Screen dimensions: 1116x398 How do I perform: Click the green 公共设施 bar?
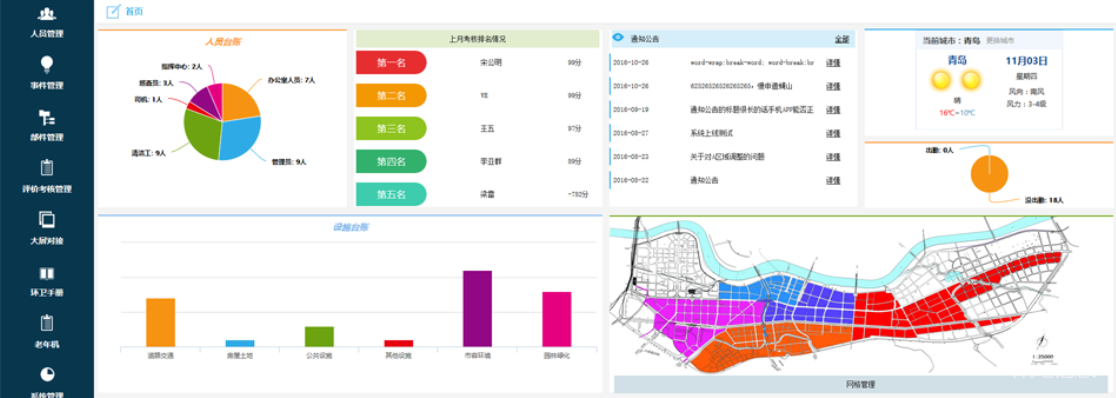point(319,337)
